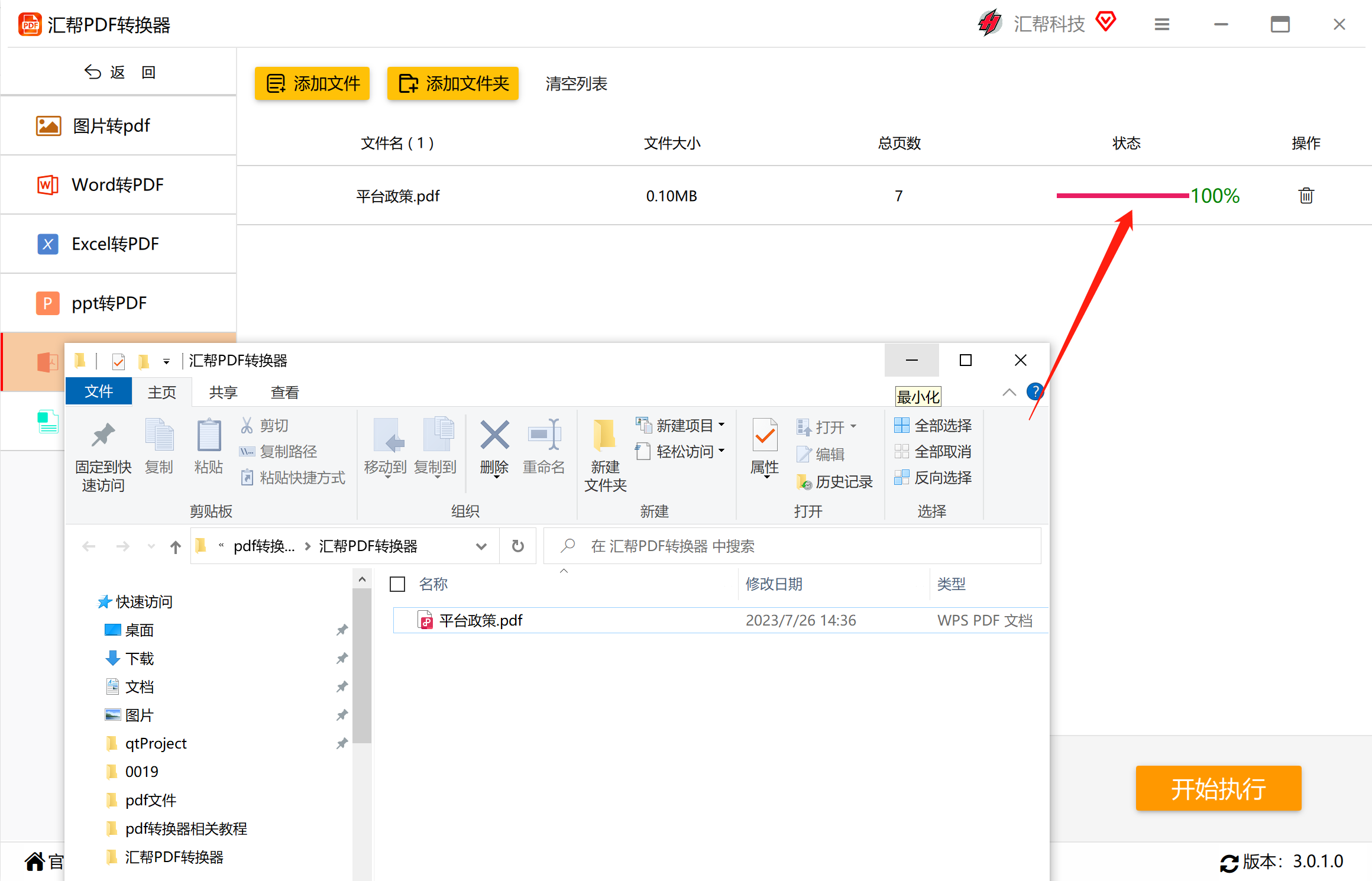The height and width of the screenshot is (881, 1372).
Task: Click the 开始执行 button
Action: click(x=1219, y=788)
